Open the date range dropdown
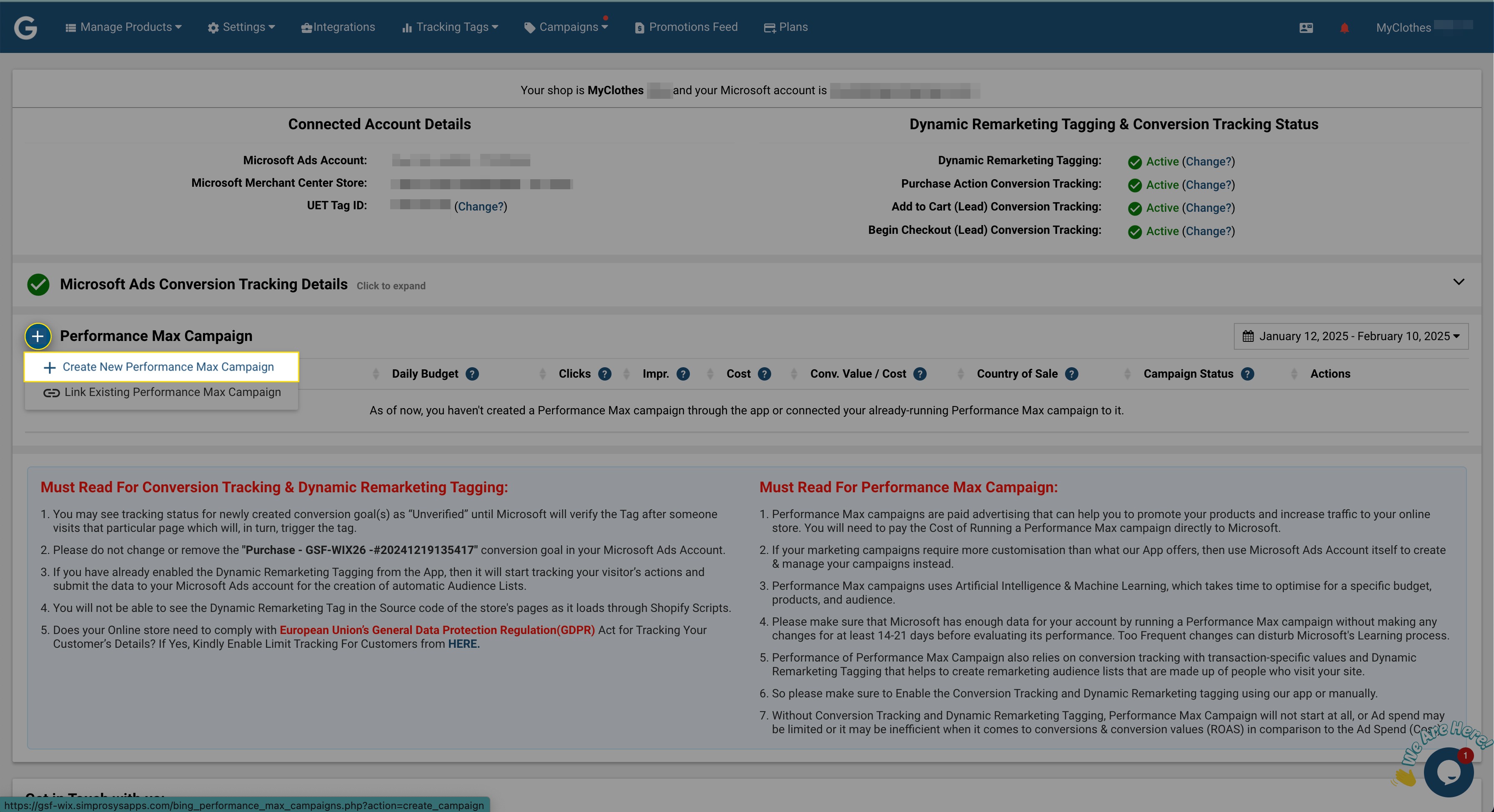The height and width of the screenshot is (812, 1494). tap(1351, 336)
